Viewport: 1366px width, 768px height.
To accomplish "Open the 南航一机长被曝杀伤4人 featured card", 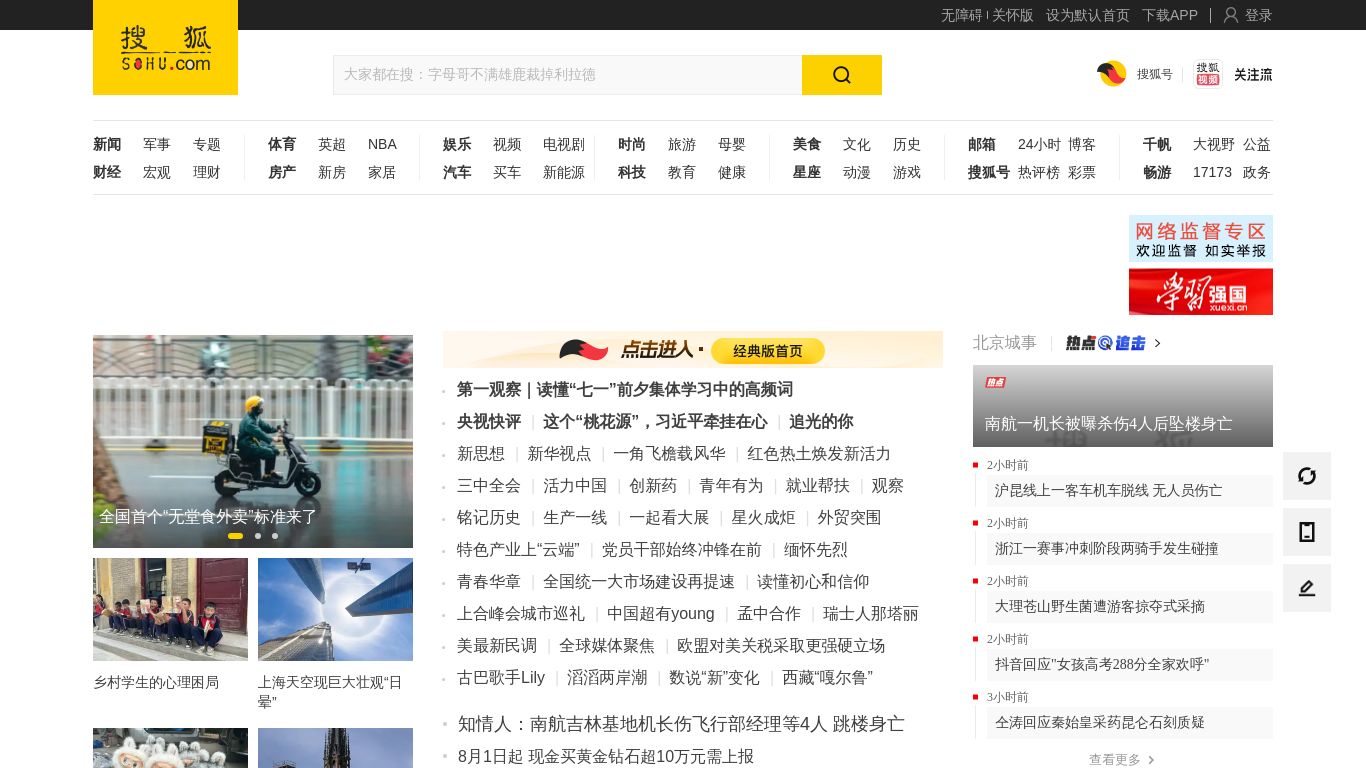I will tap(1123, 406).
